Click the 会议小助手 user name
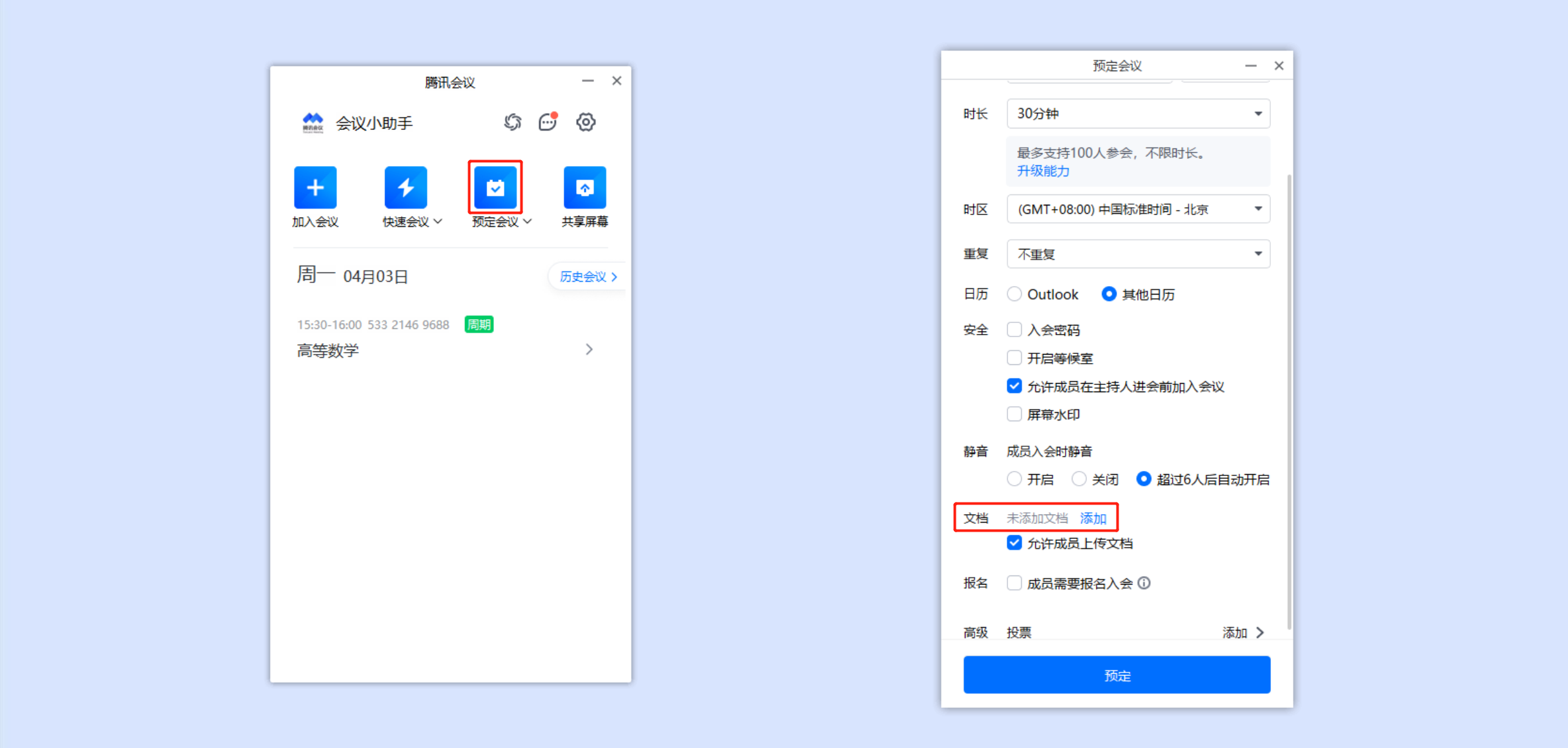The image size is (1568, 748). click(x=374, y=123)
